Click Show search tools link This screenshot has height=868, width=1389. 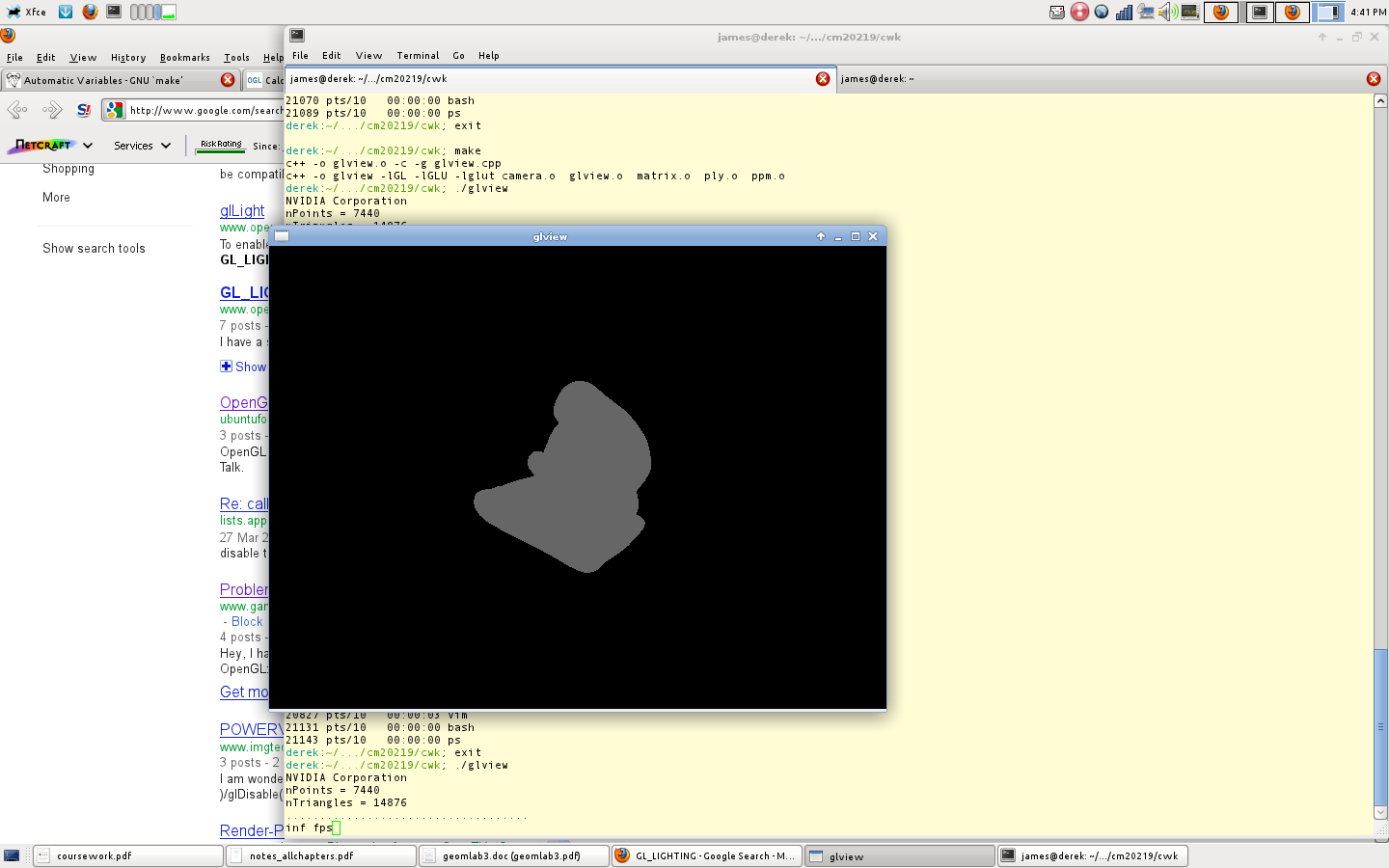tap(94, 248)
